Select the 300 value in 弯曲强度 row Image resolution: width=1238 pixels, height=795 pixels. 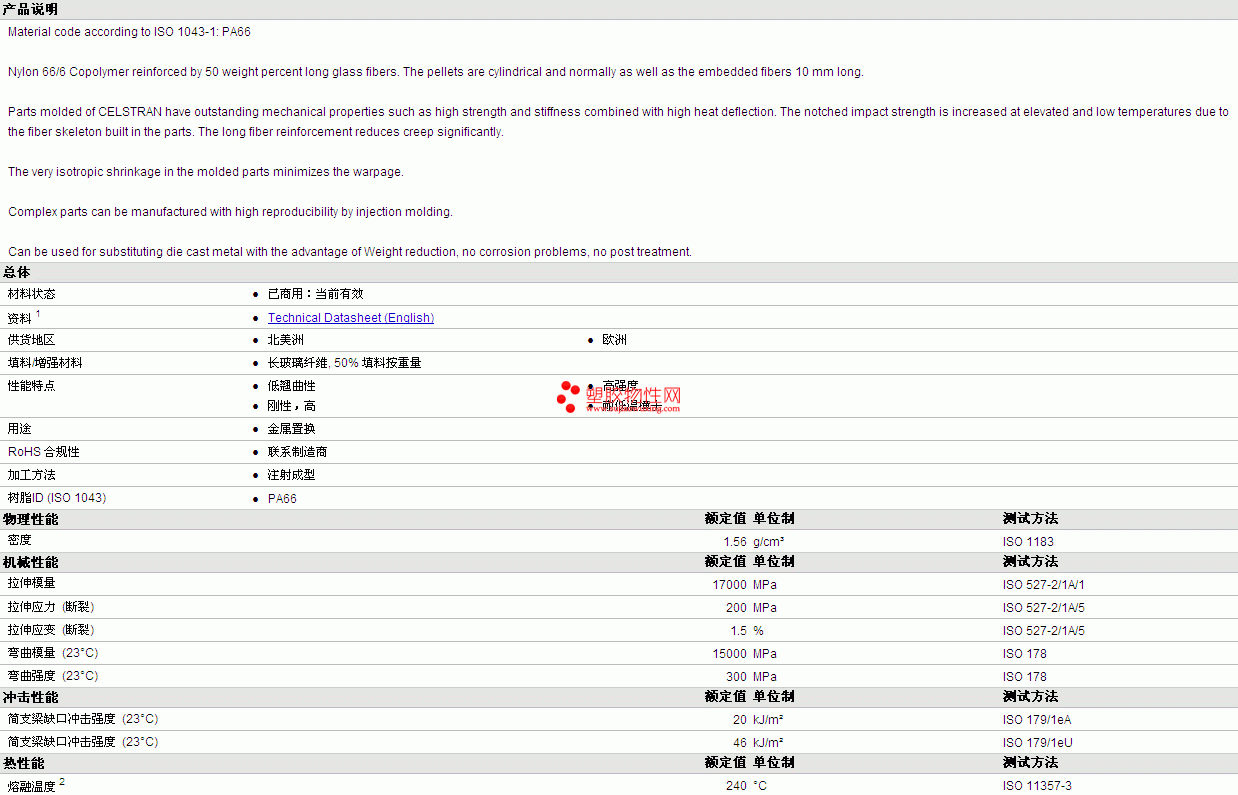737,677
